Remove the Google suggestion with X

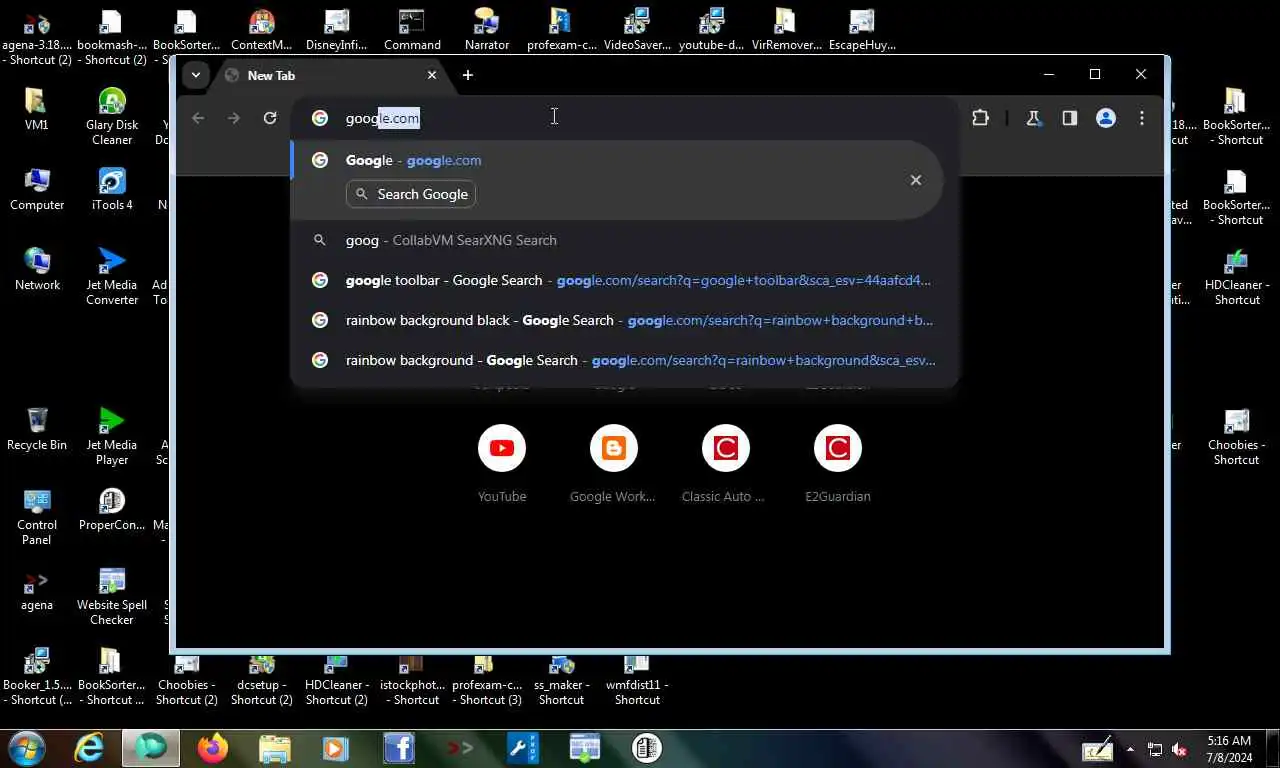(x=915, y=180)
